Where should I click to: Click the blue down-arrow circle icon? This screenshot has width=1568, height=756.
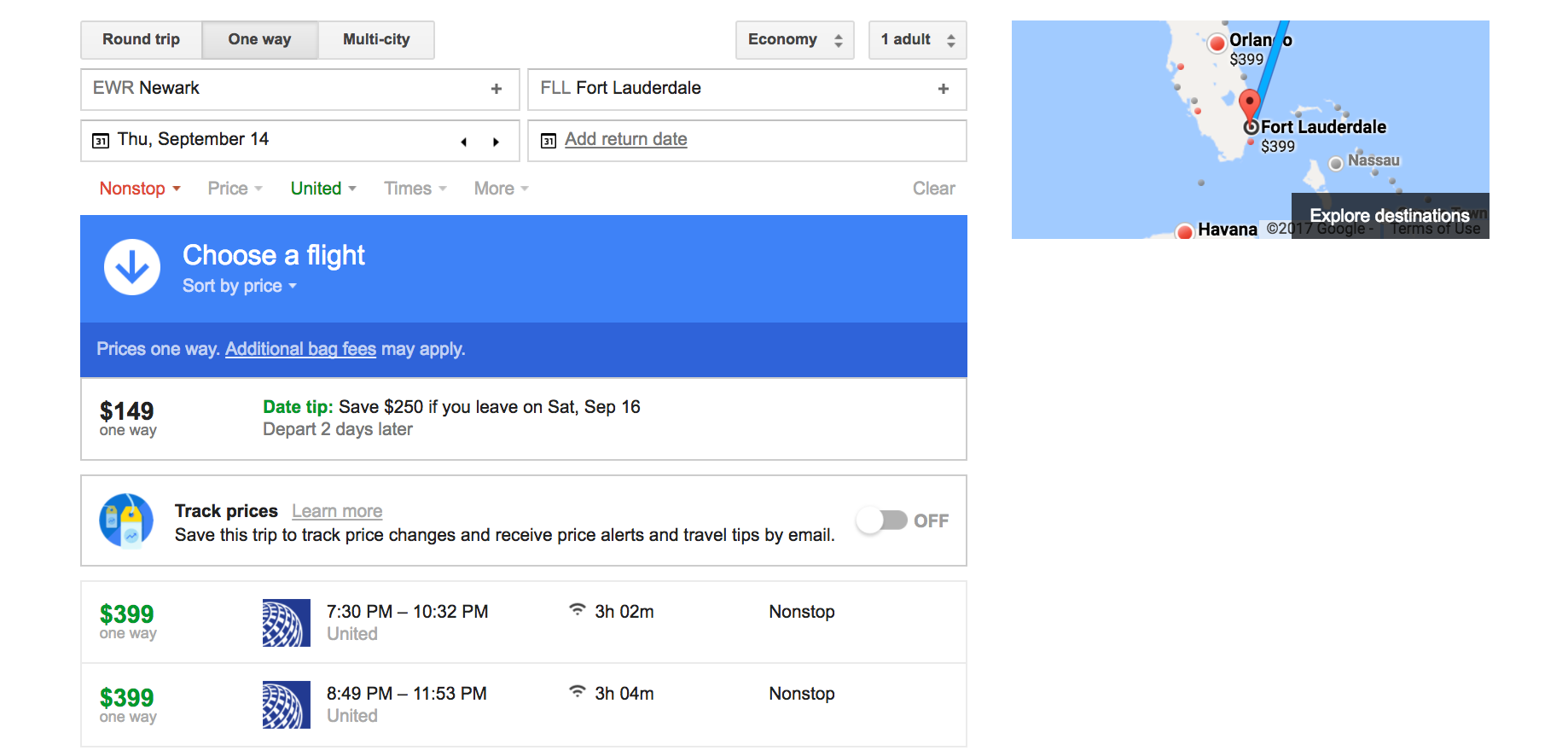pyautogui.click(x=132, y=267)
